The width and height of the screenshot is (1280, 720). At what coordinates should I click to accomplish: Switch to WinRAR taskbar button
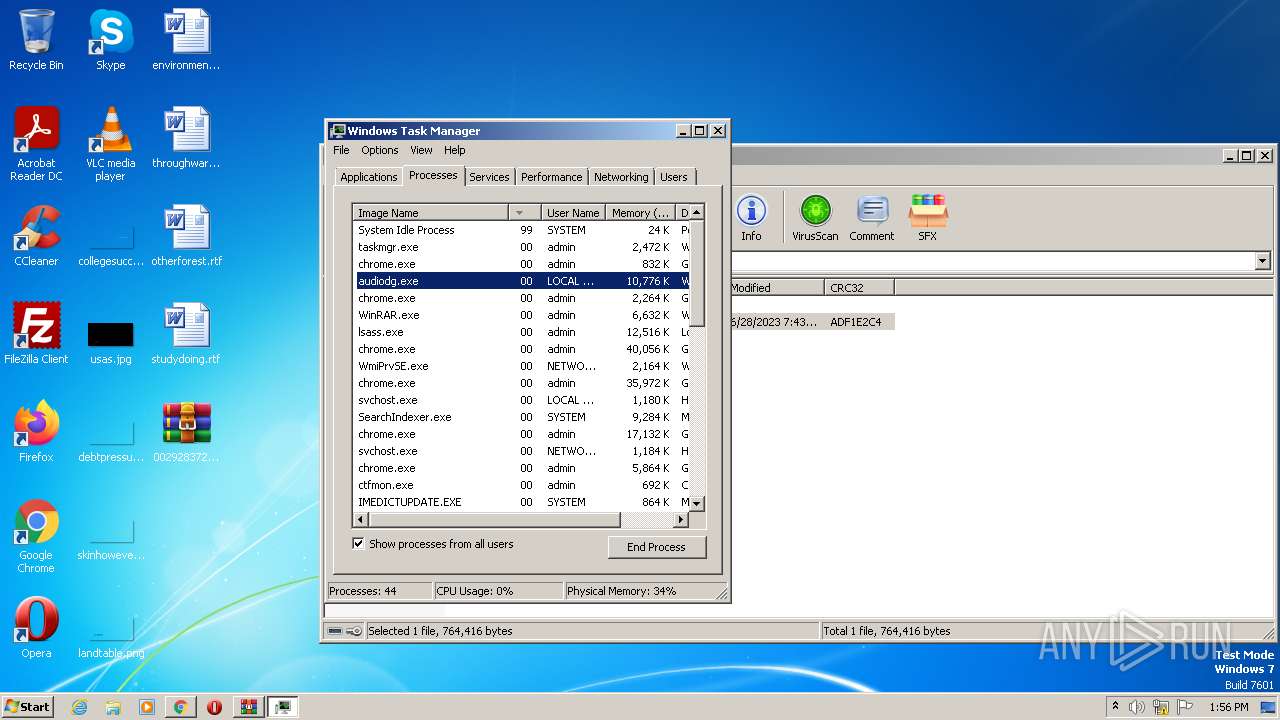(x=249, y=707)
